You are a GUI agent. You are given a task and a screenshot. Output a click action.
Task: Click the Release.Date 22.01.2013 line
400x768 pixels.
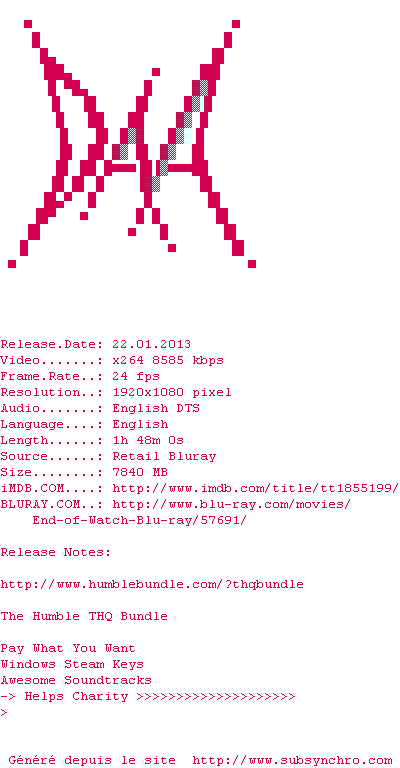click(x=95, y=344)
